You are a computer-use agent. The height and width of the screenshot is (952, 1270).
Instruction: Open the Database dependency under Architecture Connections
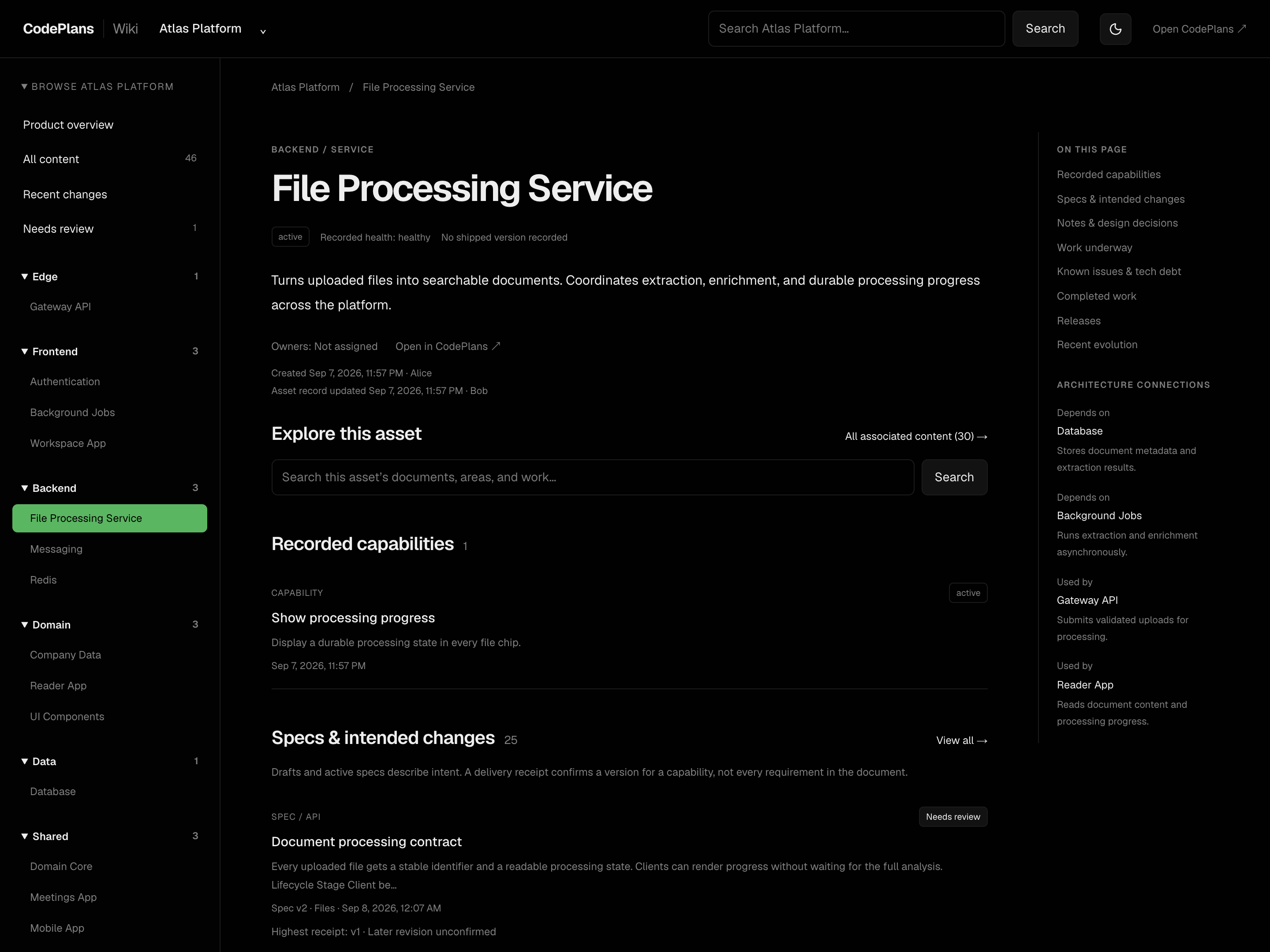click(1079, 431)
